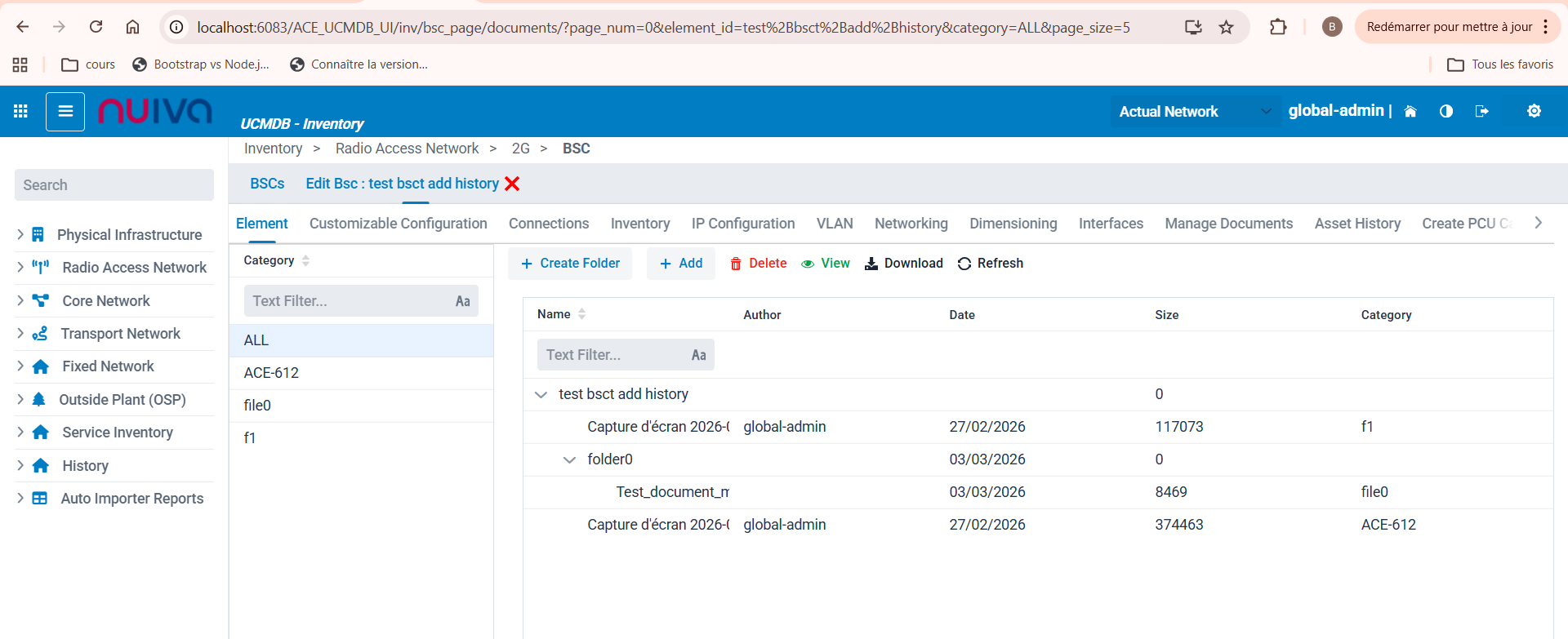The width and height of the screenshot is (1568, 639).
Task: Select the ACE-612 category
Action: (x=272, y=373)
